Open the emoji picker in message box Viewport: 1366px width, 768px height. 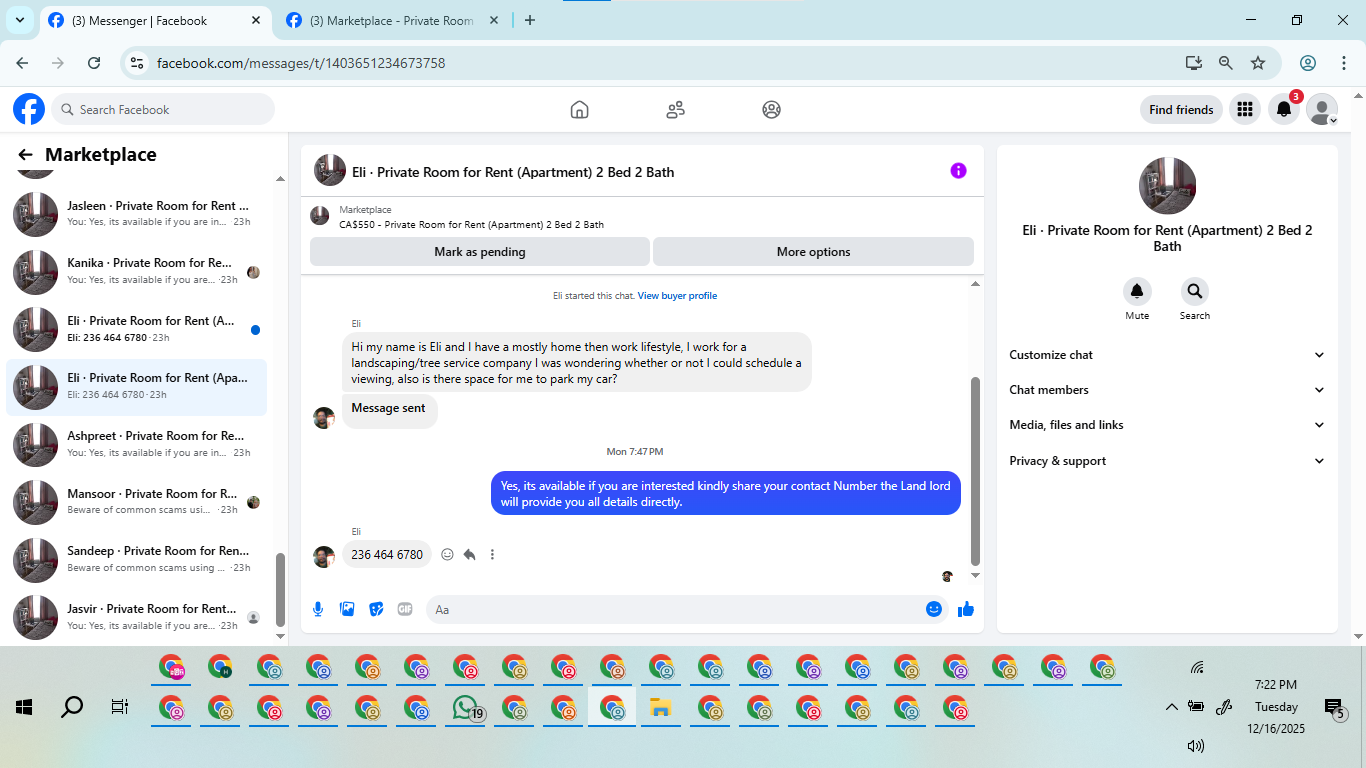pos(934,609)
